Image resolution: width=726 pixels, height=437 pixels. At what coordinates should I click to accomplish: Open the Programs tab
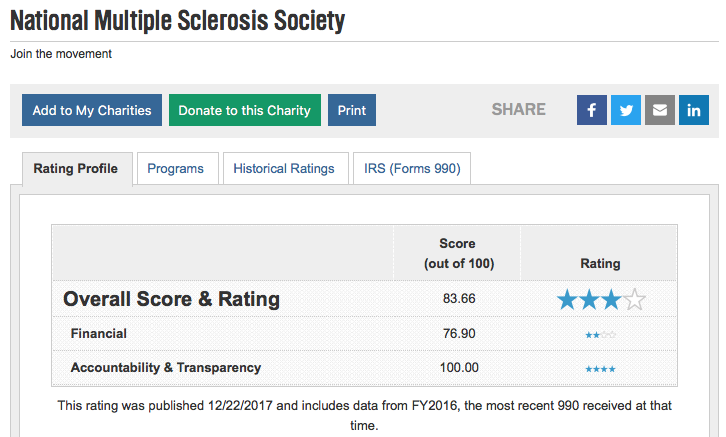[175, 169]
